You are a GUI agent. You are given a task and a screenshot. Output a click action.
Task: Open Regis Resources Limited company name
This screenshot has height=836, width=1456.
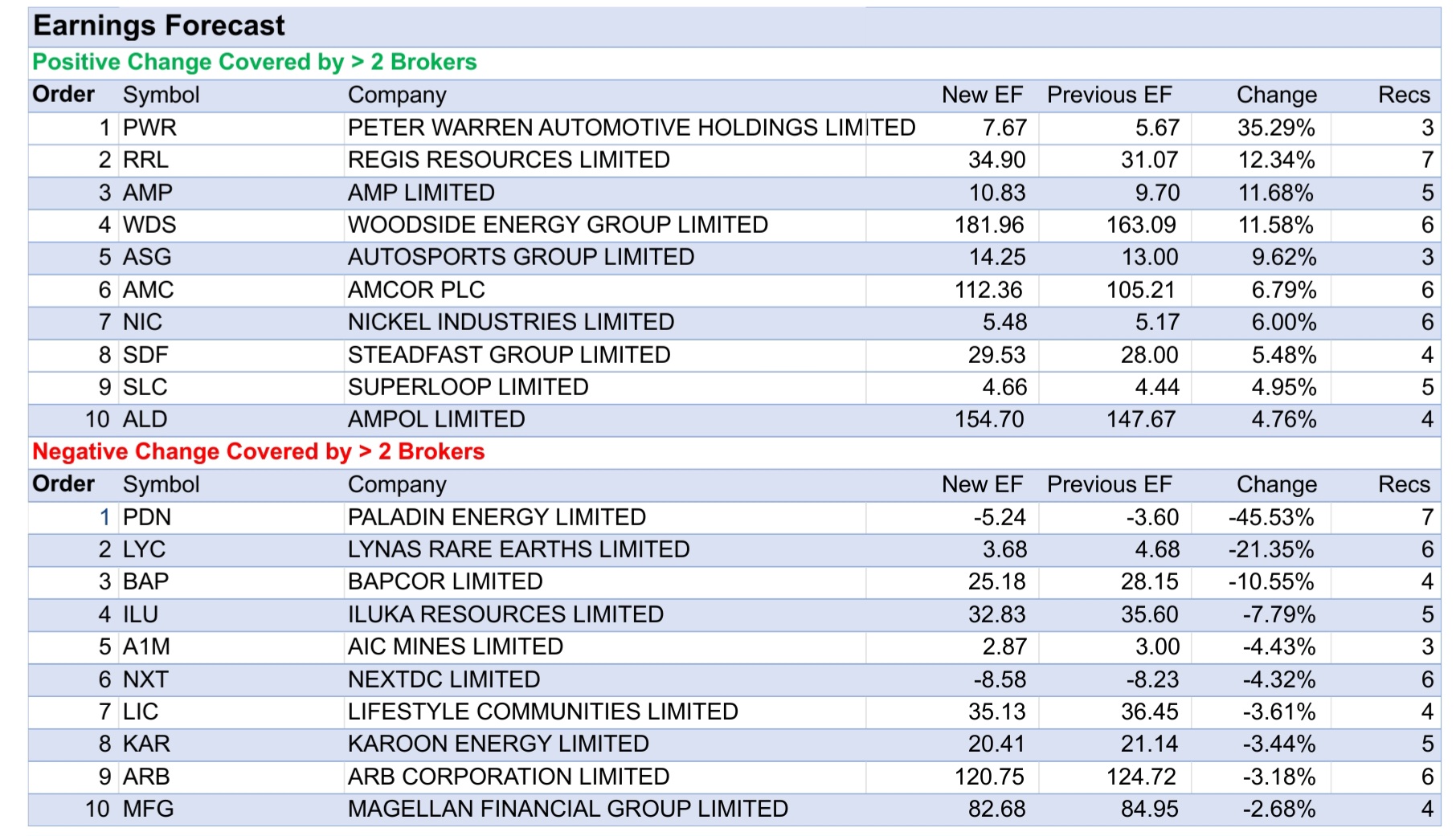pyautogui.click(x=508, y=160)
